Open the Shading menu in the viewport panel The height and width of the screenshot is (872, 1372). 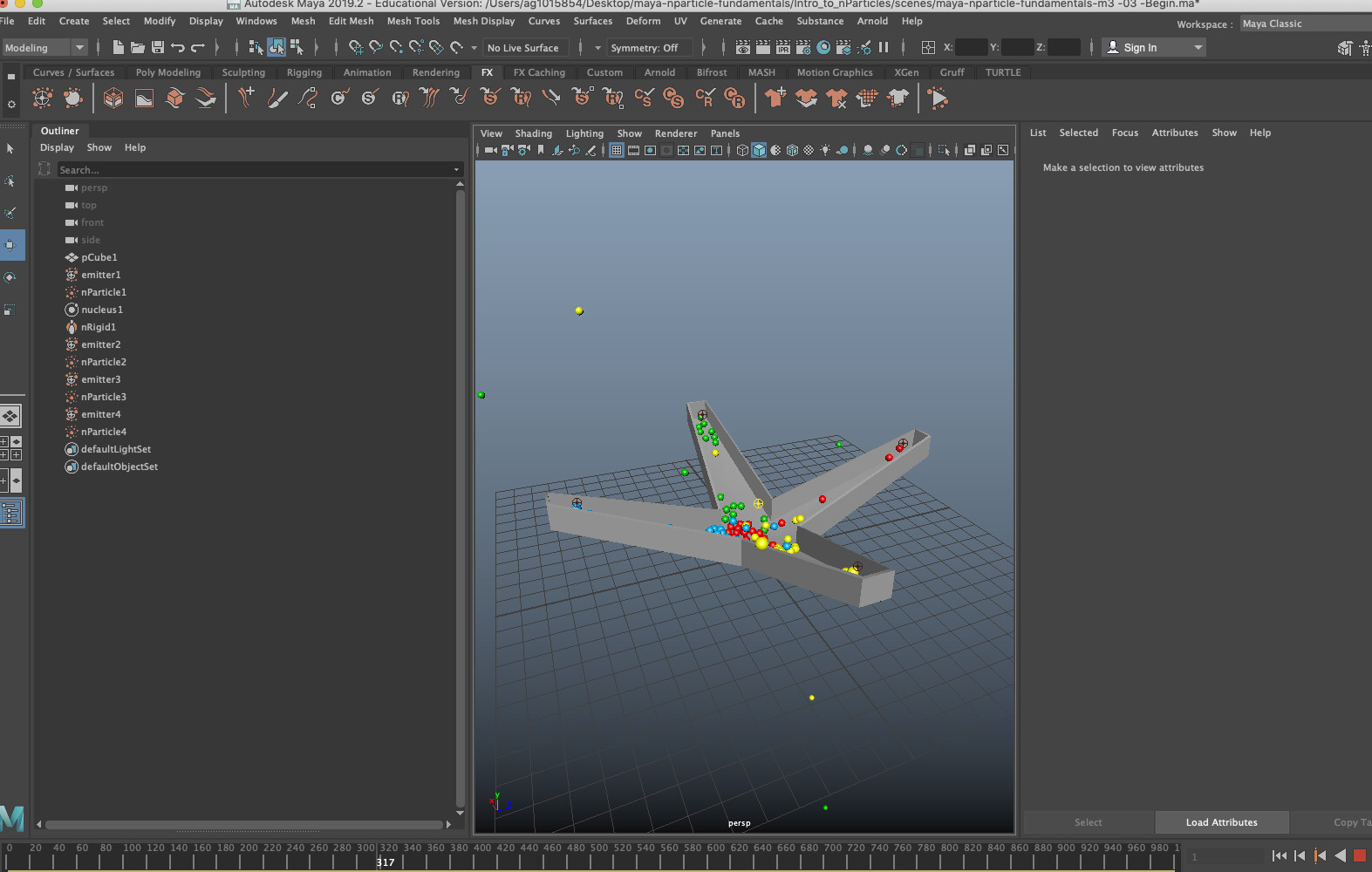[533, 133]
